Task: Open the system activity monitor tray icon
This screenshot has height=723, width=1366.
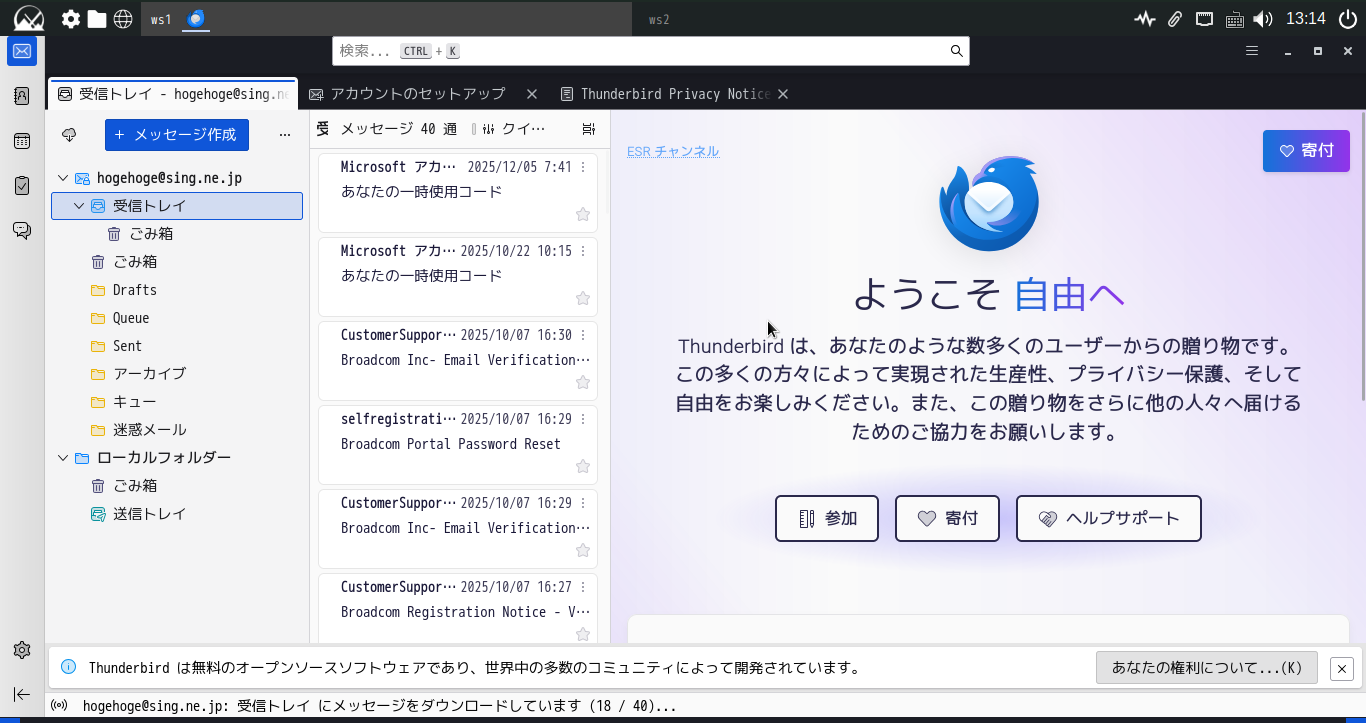Action: pyautogui.click(x=1146, y=19)
